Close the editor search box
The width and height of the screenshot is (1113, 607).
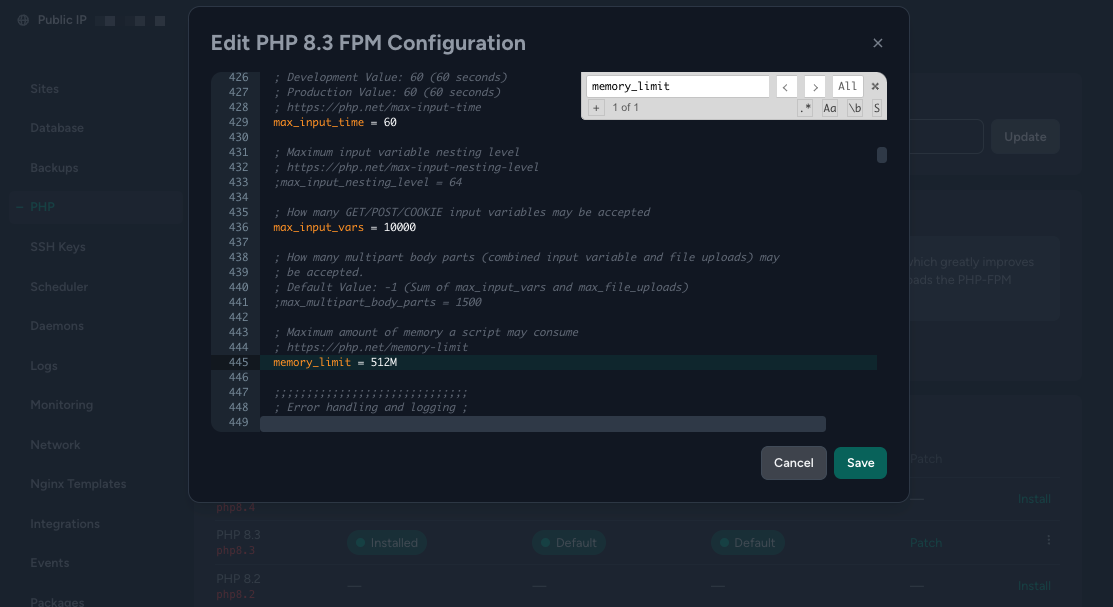click(875, 87)
